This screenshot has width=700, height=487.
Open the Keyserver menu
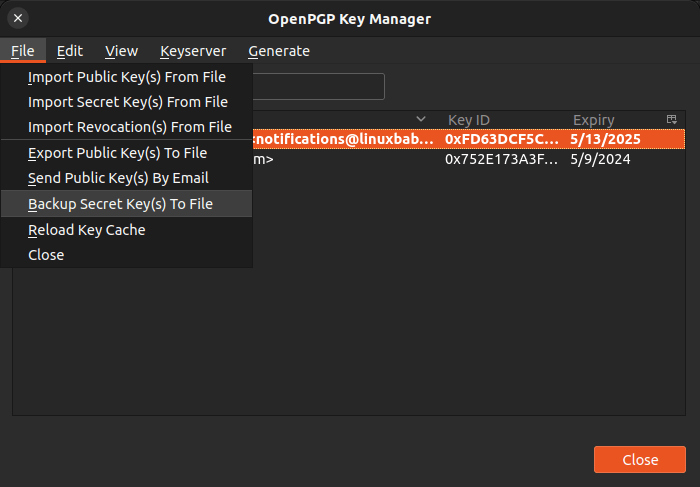pos(193,51)
